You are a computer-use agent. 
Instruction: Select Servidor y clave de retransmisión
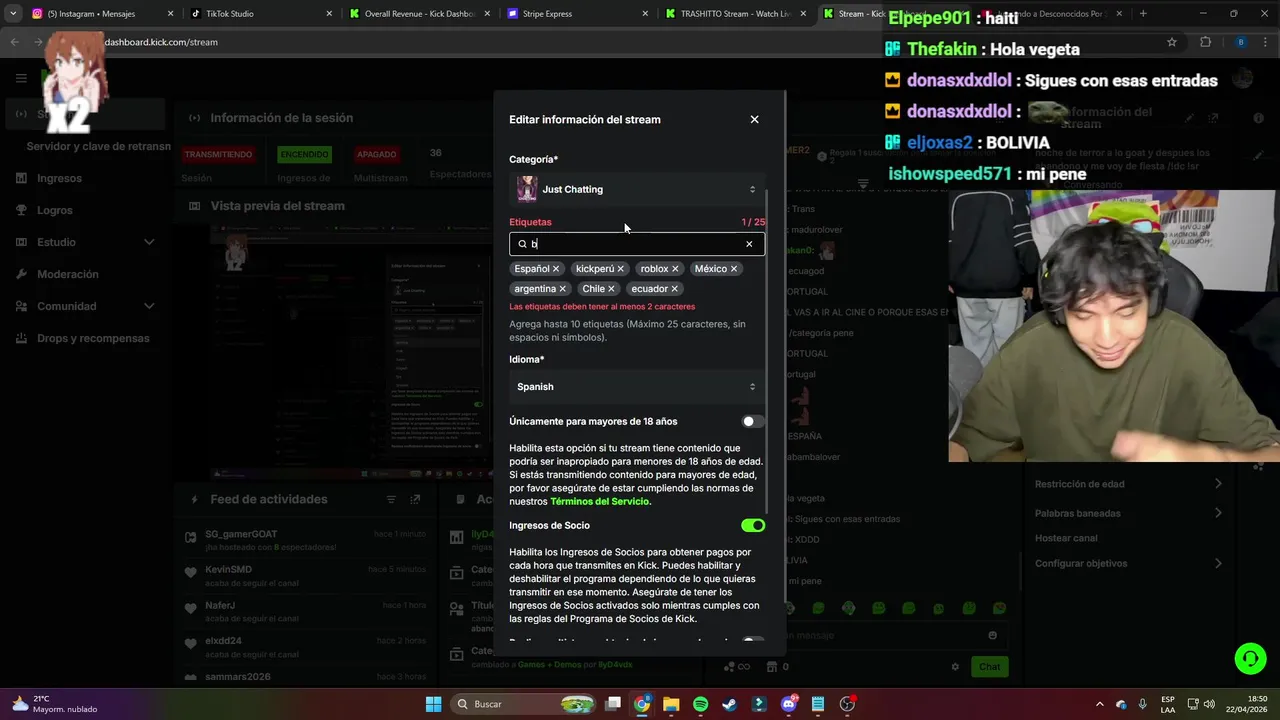[x=99, y=146]
